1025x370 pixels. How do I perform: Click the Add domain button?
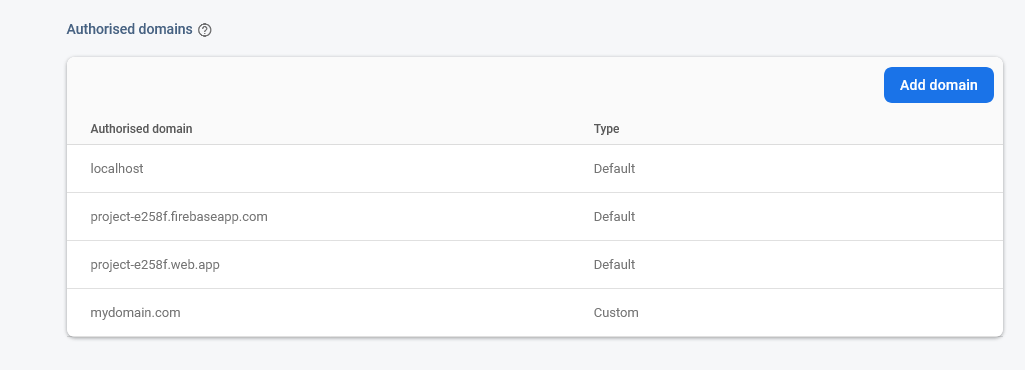tap(939, 85)
